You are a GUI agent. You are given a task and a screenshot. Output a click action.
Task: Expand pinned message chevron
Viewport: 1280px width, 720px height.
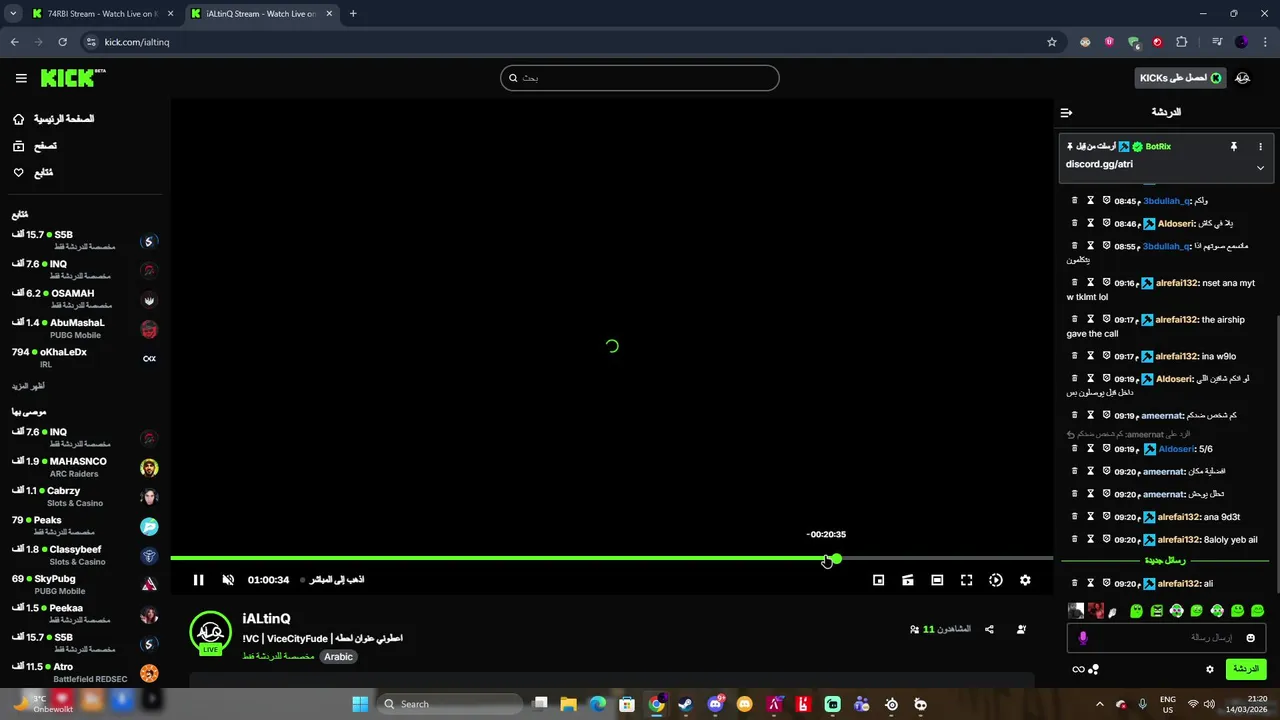point(1260,168)
